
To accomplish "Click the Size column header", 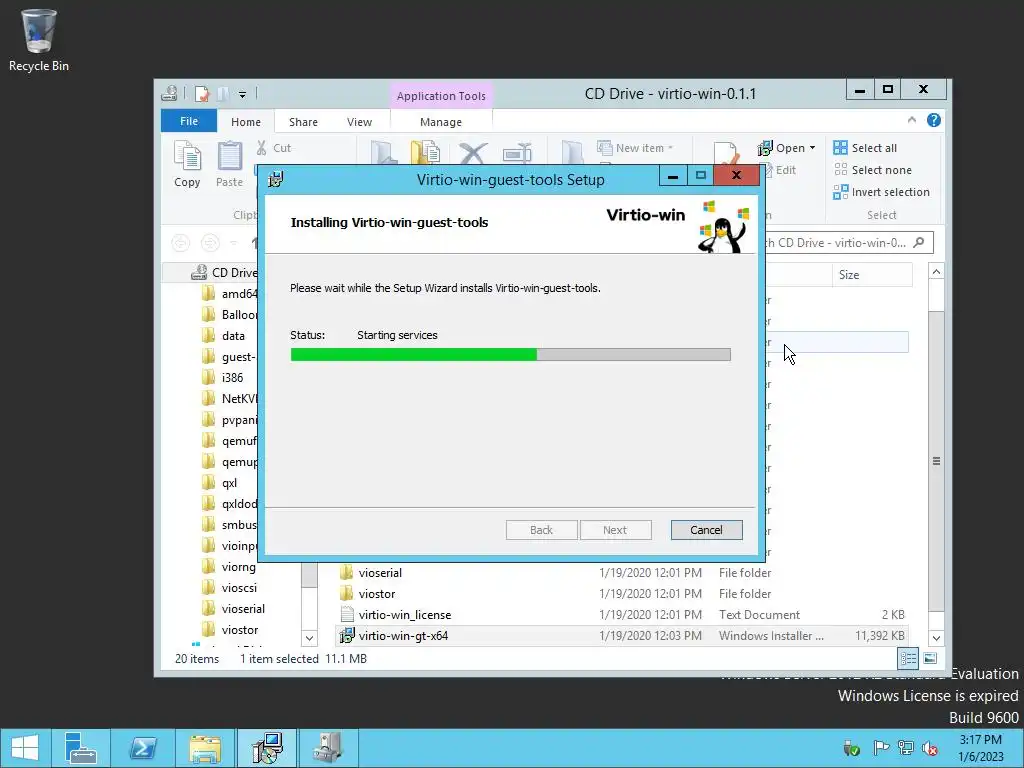I will tap(872, 275).
